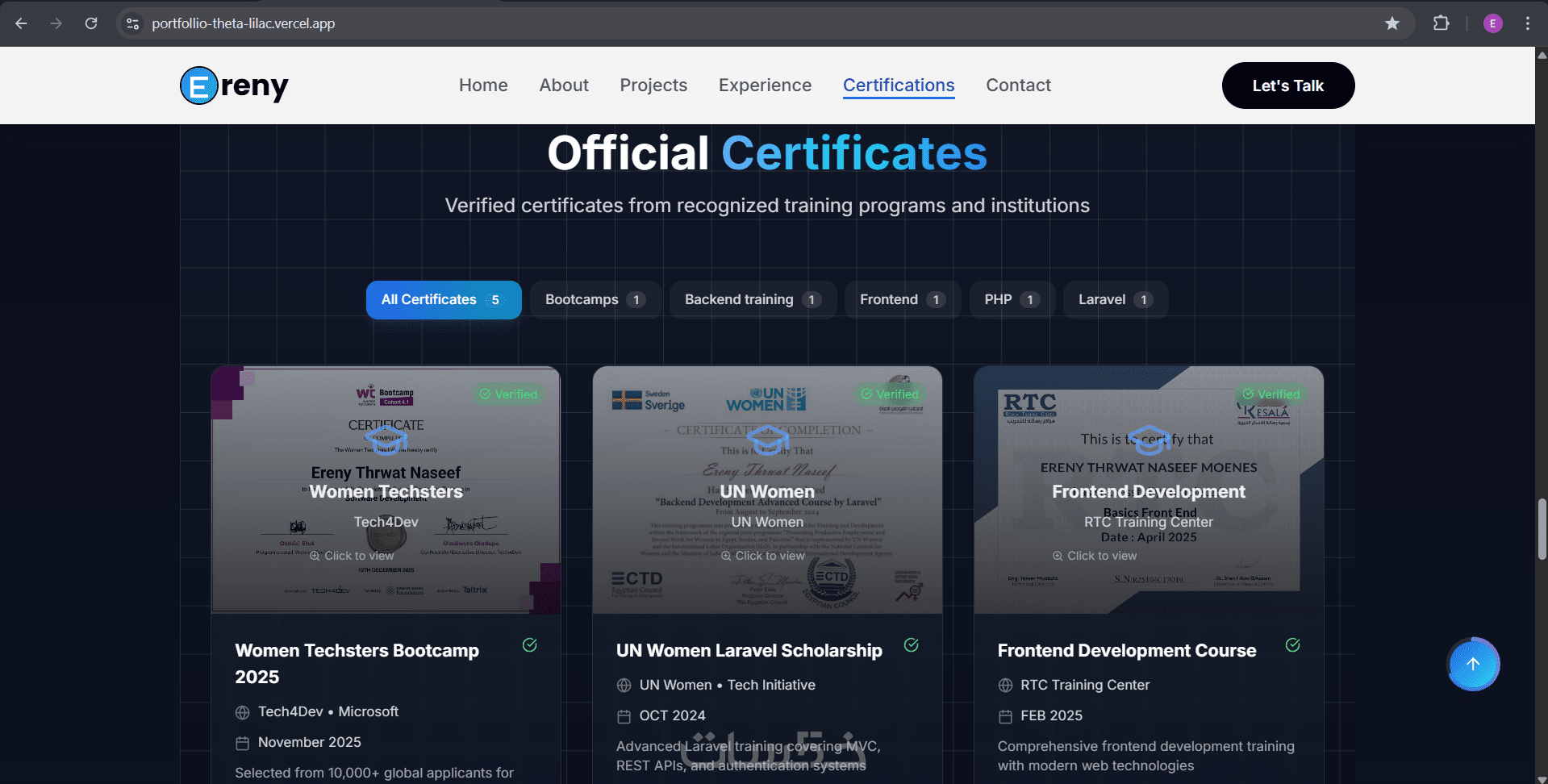Filter certificates by Backend training
This screenshot has width=1548, height=784.
coord(753,300)
